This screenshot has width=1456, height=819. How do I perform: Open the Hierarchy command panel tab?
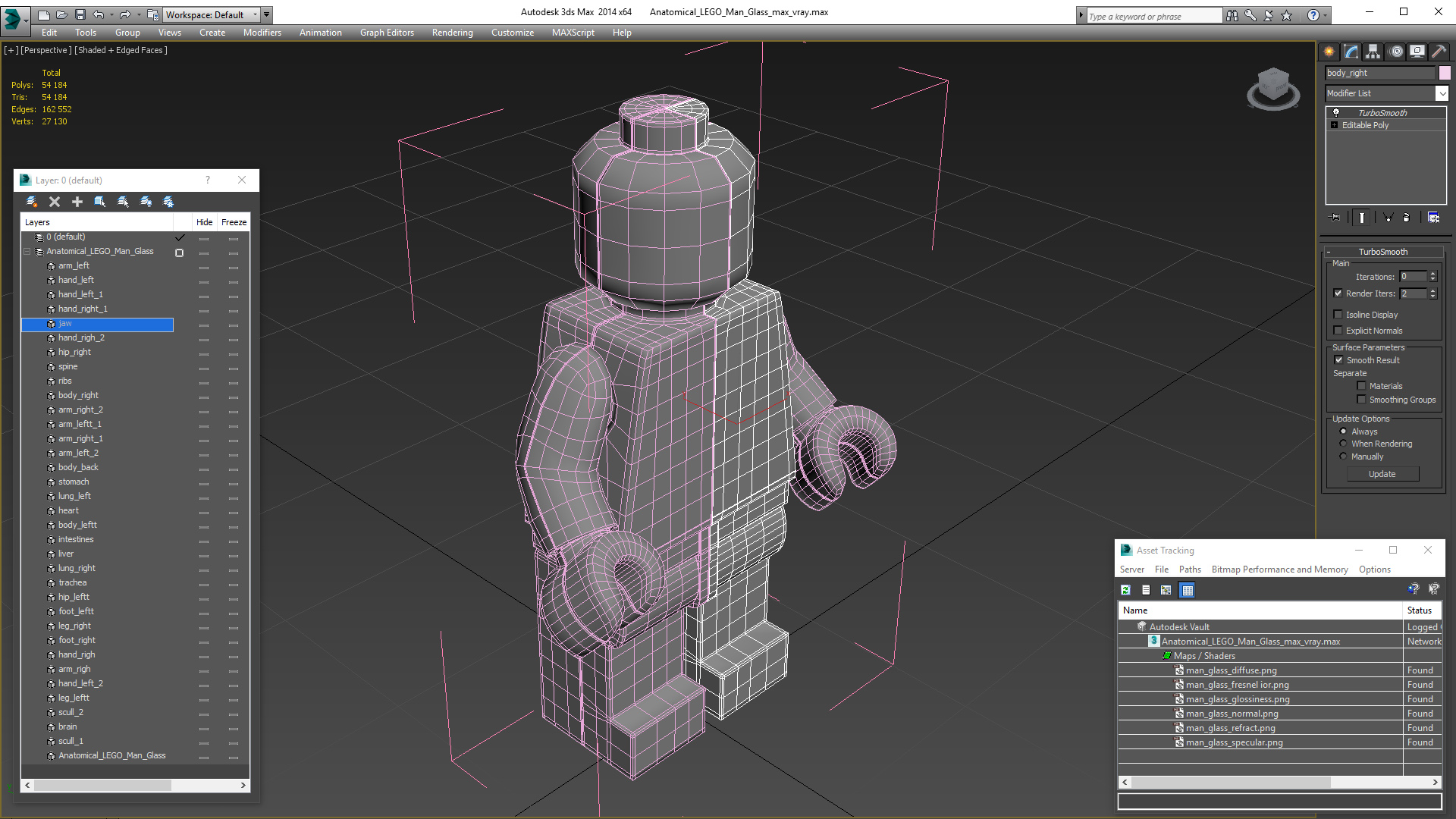click(1373, 52)
